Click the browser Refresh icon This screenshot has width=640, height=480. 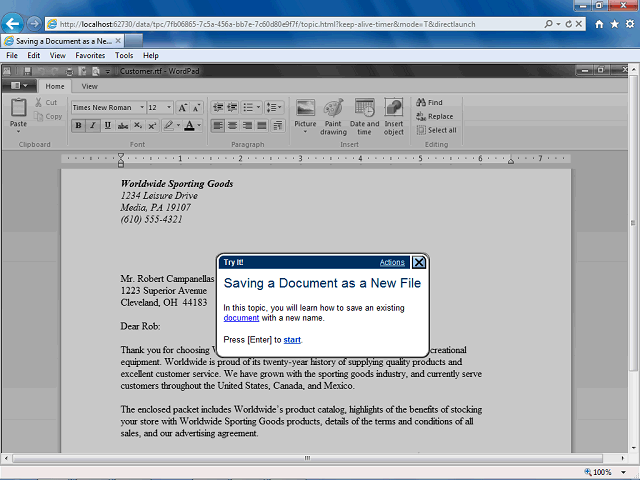coord(569,24)
